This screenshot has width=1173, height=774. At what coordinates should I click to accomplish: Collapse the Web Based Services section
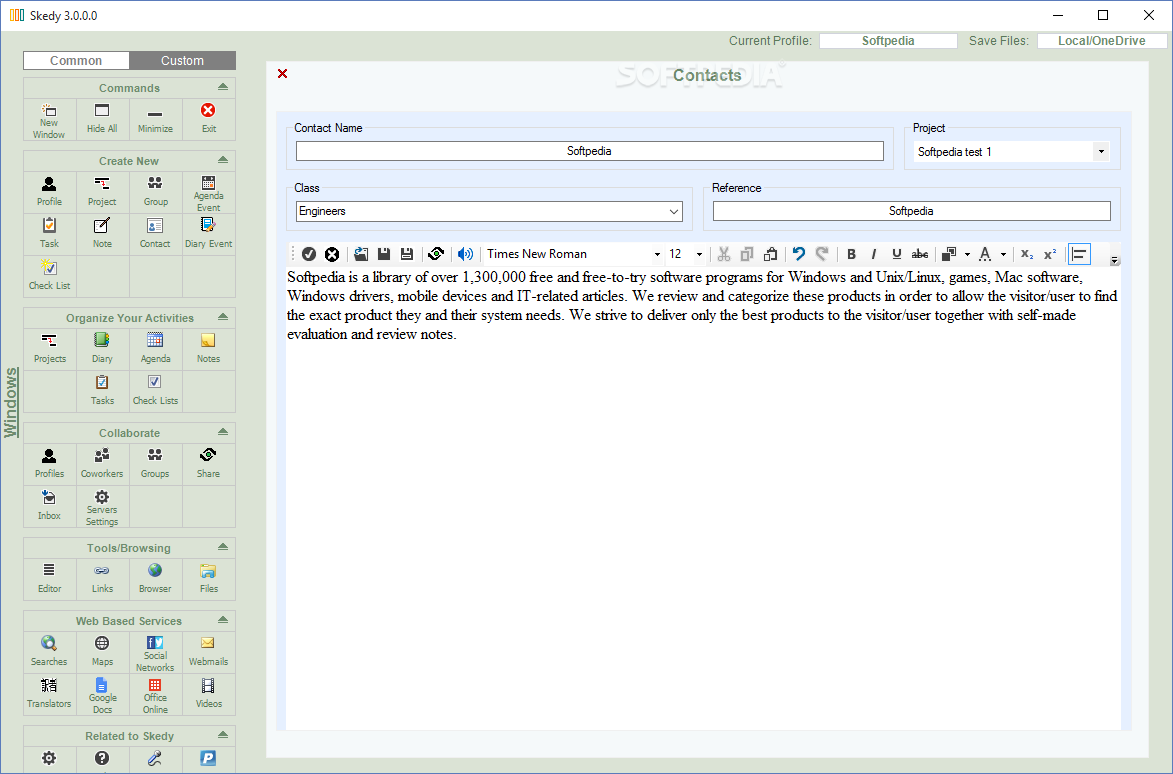pos(223,620)
